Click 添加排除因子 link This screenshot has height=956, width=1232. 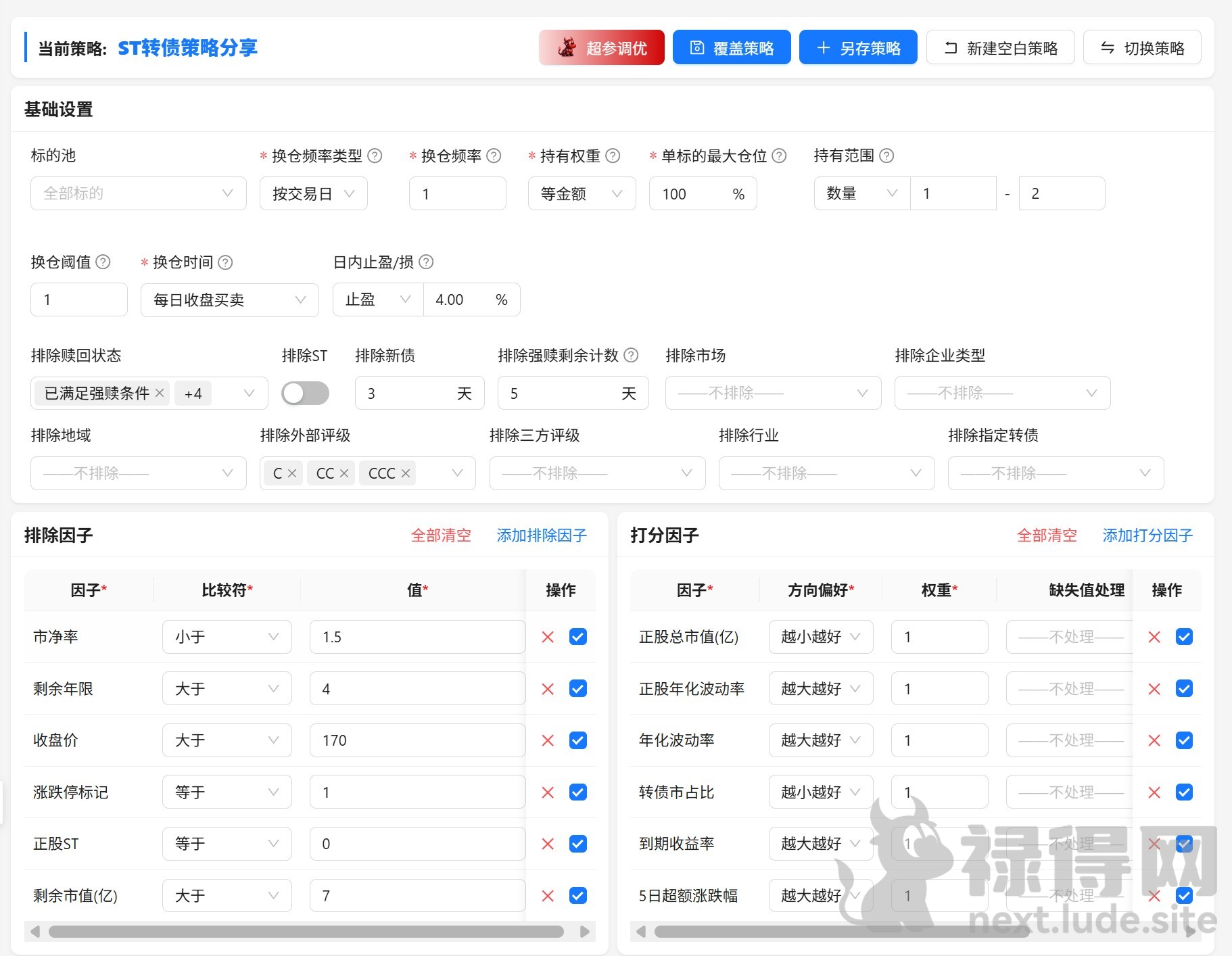[x=542, y=535]
